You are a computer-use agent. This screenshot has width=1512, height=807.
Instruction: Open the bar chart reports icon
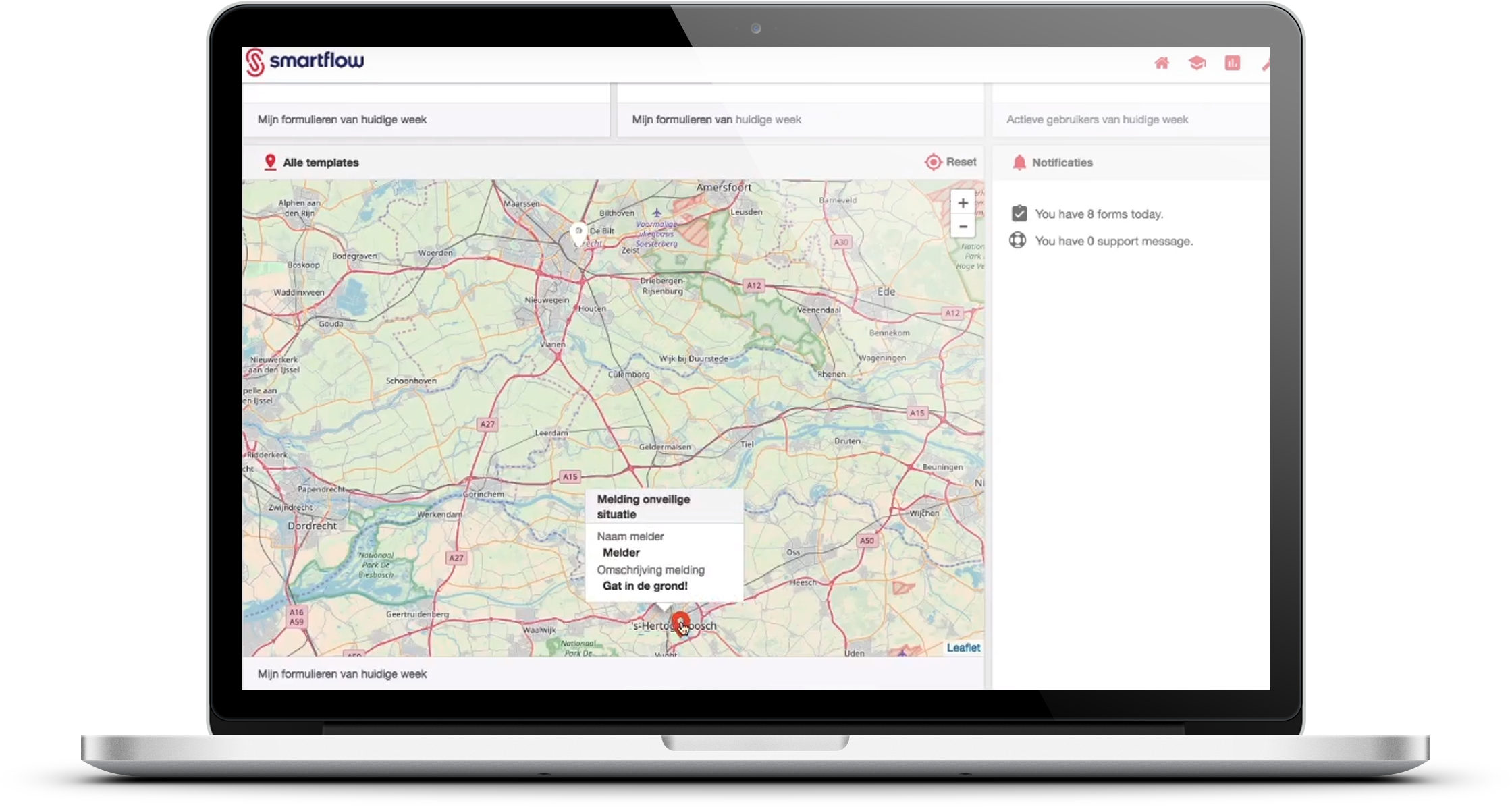click(1232, 63)
